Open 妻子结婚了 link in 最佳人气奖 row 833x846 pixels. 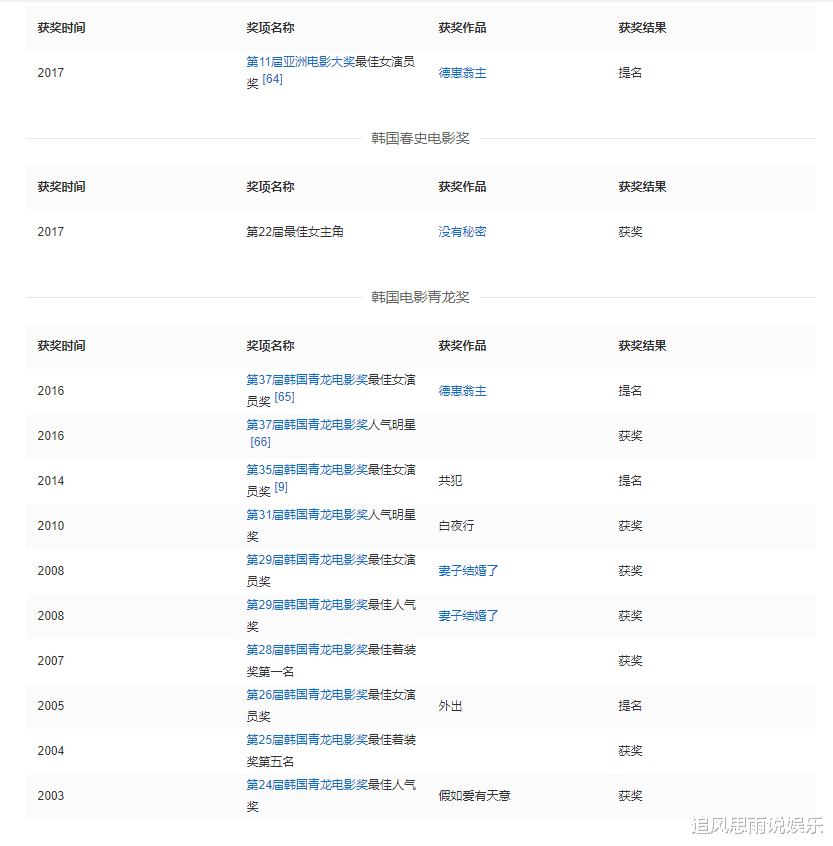tap(468, 616)
